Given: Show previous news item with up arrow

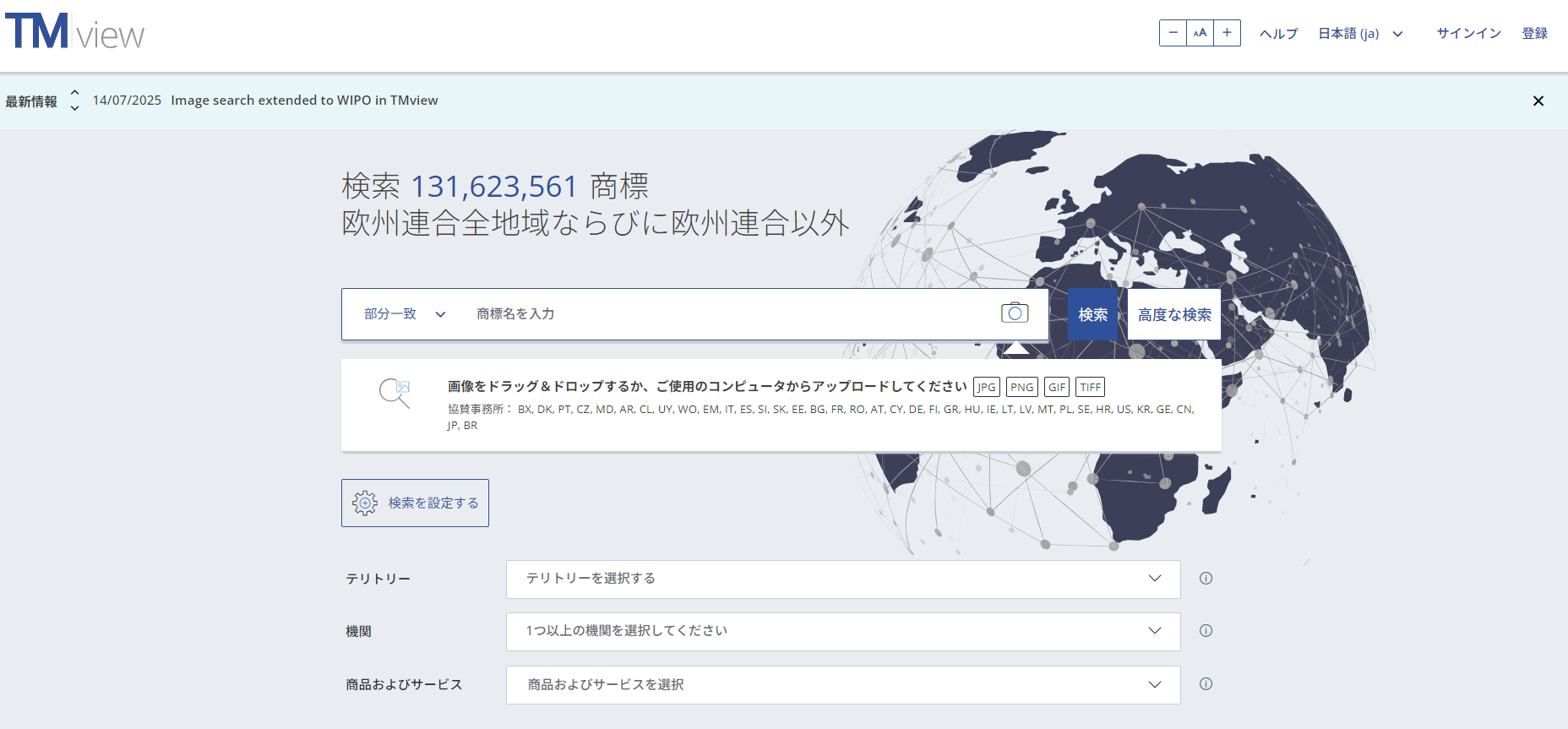Looking at the screenshot, I should tap(75, 92).
